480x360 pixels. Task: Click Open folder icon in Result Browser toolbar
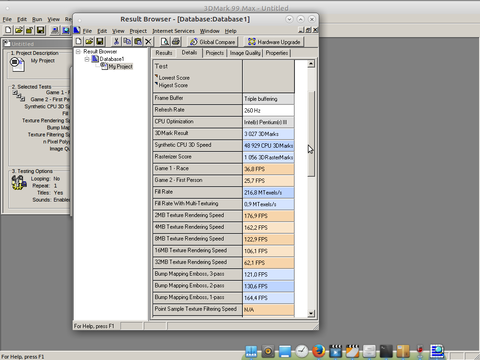(89, 41)
